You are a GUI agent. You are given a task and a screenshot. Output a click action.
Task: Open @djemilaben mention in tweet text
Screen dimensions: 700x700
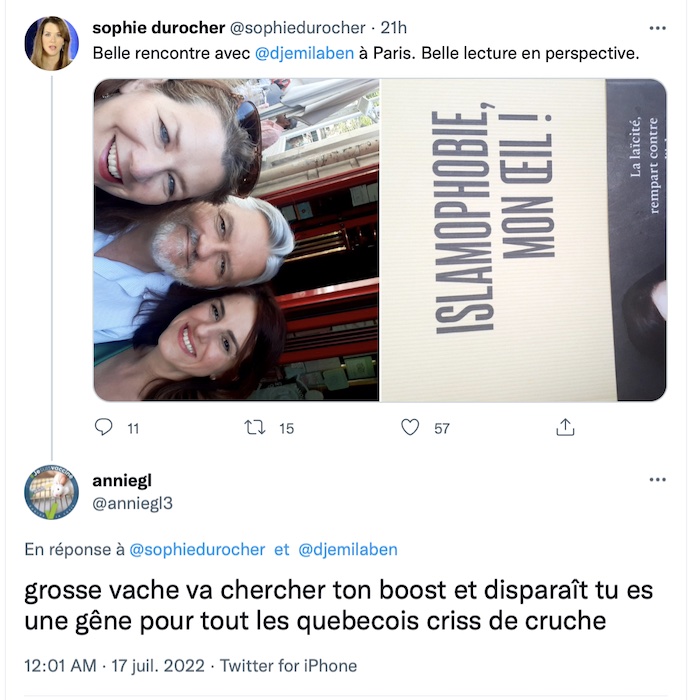tap(304, 54)
